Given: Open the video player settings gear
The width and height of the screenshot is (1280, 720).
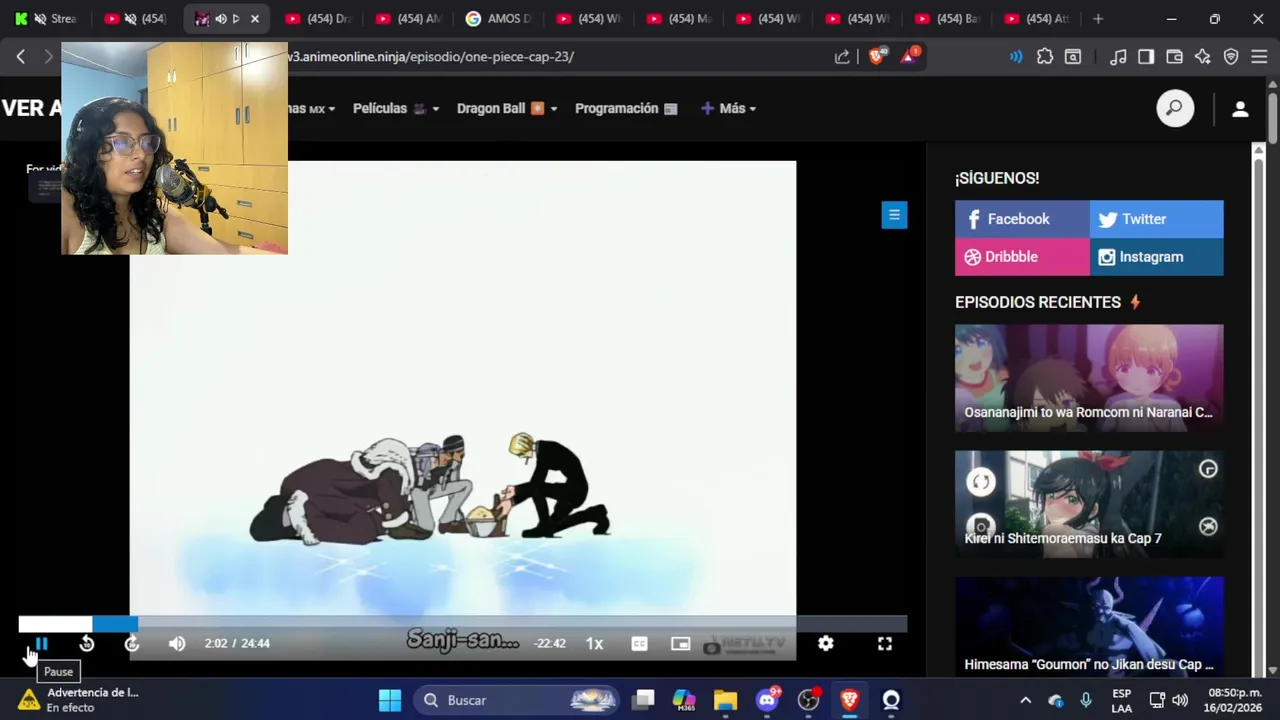Looking at the screenshot, I should [x=825, y=644].
